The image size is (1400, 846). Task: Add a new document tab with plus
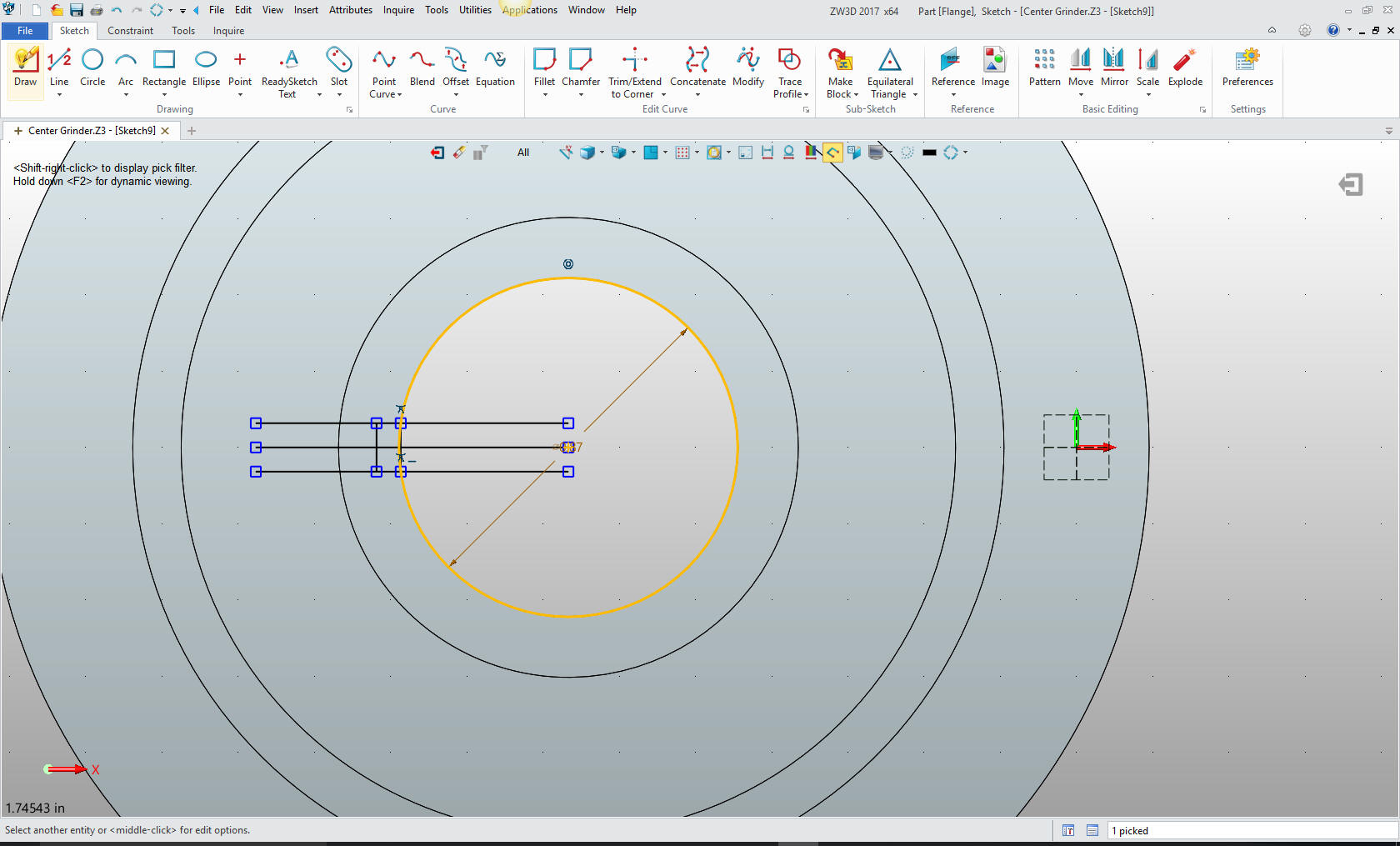pos(192,131)
